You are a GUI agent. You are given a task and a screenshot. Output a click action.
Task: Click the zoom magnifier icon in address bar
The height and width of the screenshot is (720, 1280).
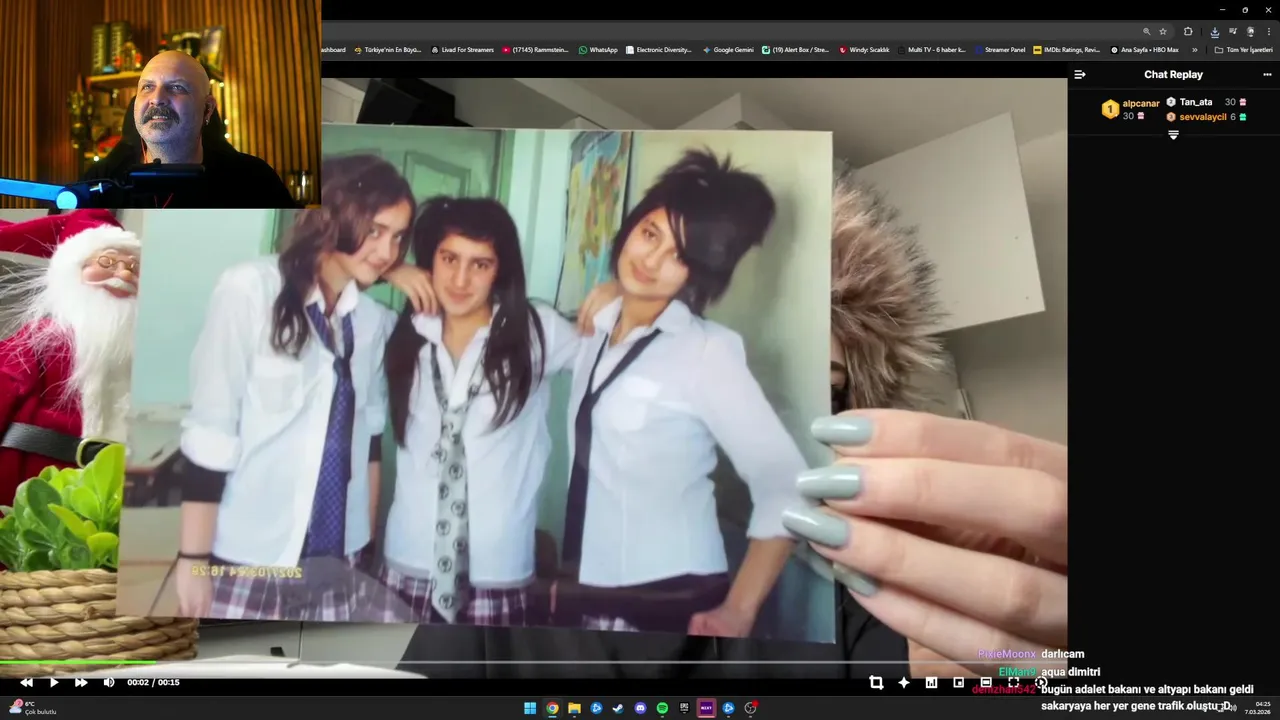(1146, 32)
